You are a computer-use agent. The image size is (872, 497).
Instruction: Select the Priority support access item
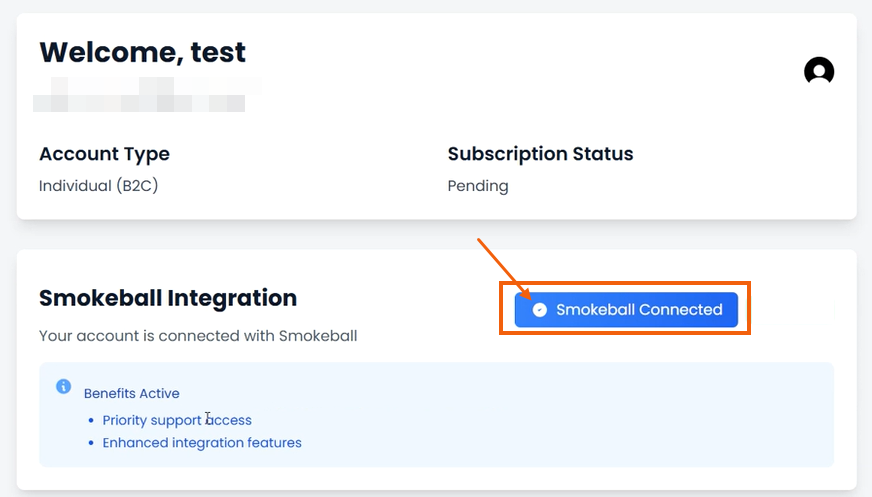coord(177,420)
